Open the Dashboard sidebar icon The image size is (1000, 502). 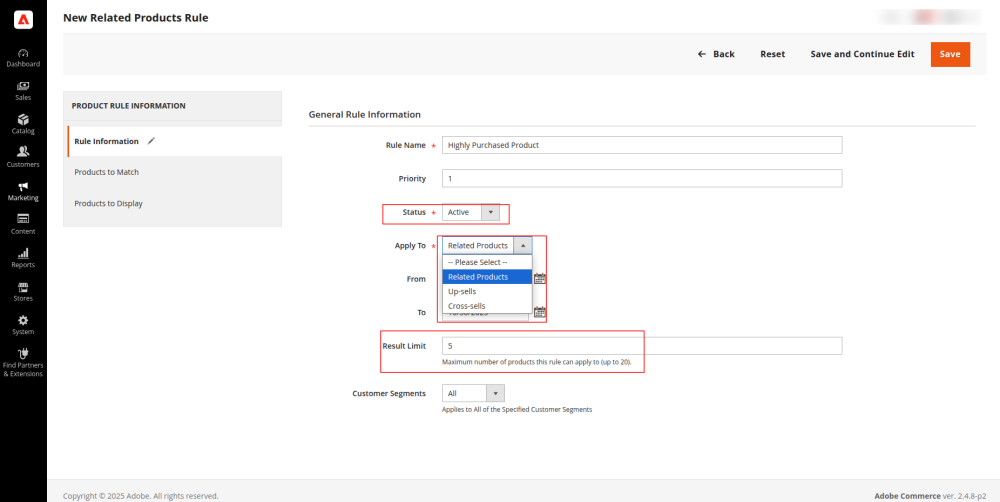(23, 57)
